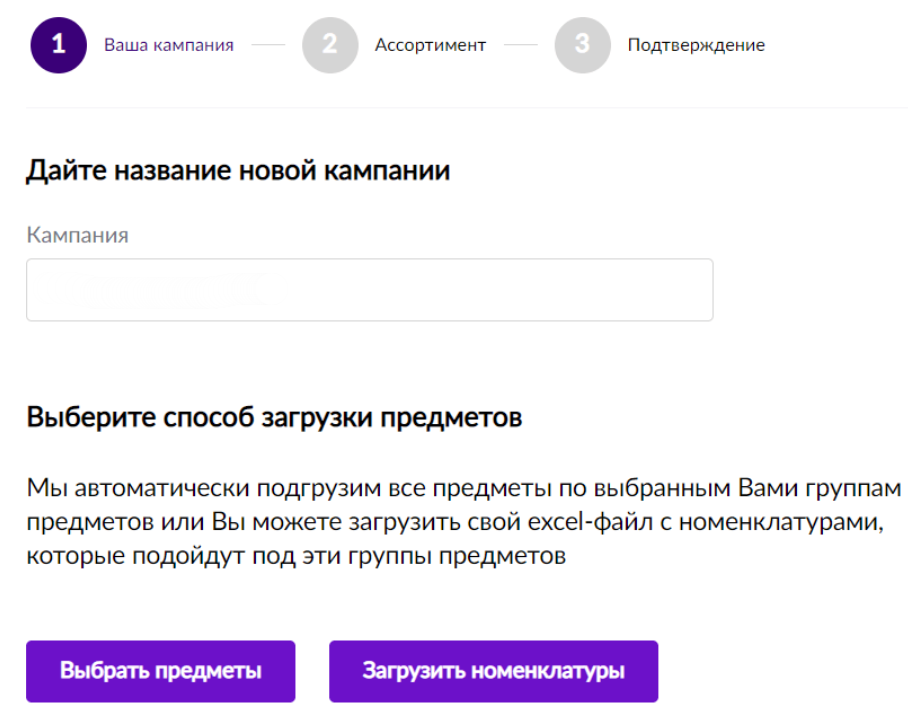Go to the 'Ассортимент' step label
The image size is (908, 727).
pos(430,45)
